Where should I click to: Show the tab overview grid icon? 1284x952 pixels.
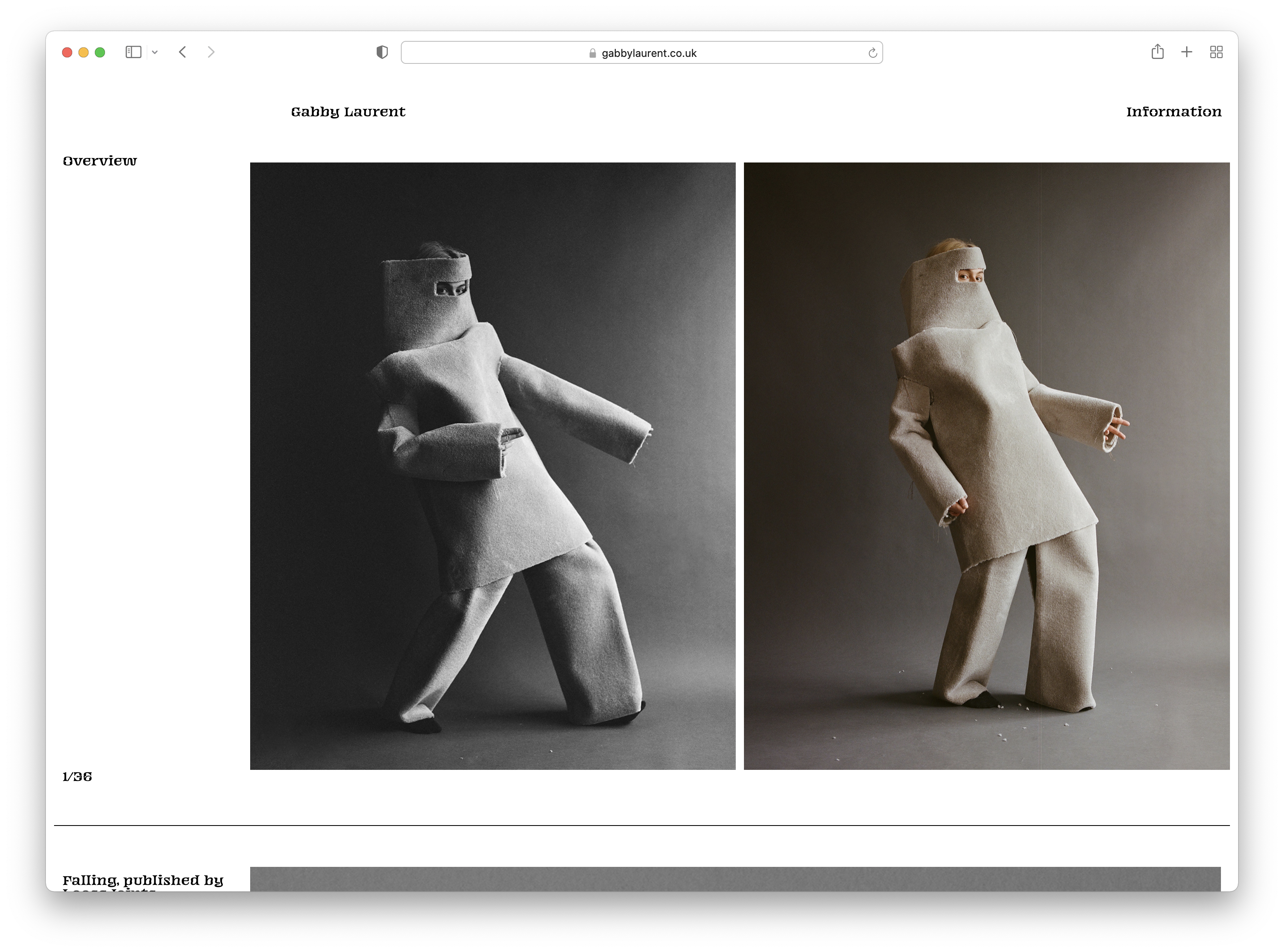coord(1216,52)
